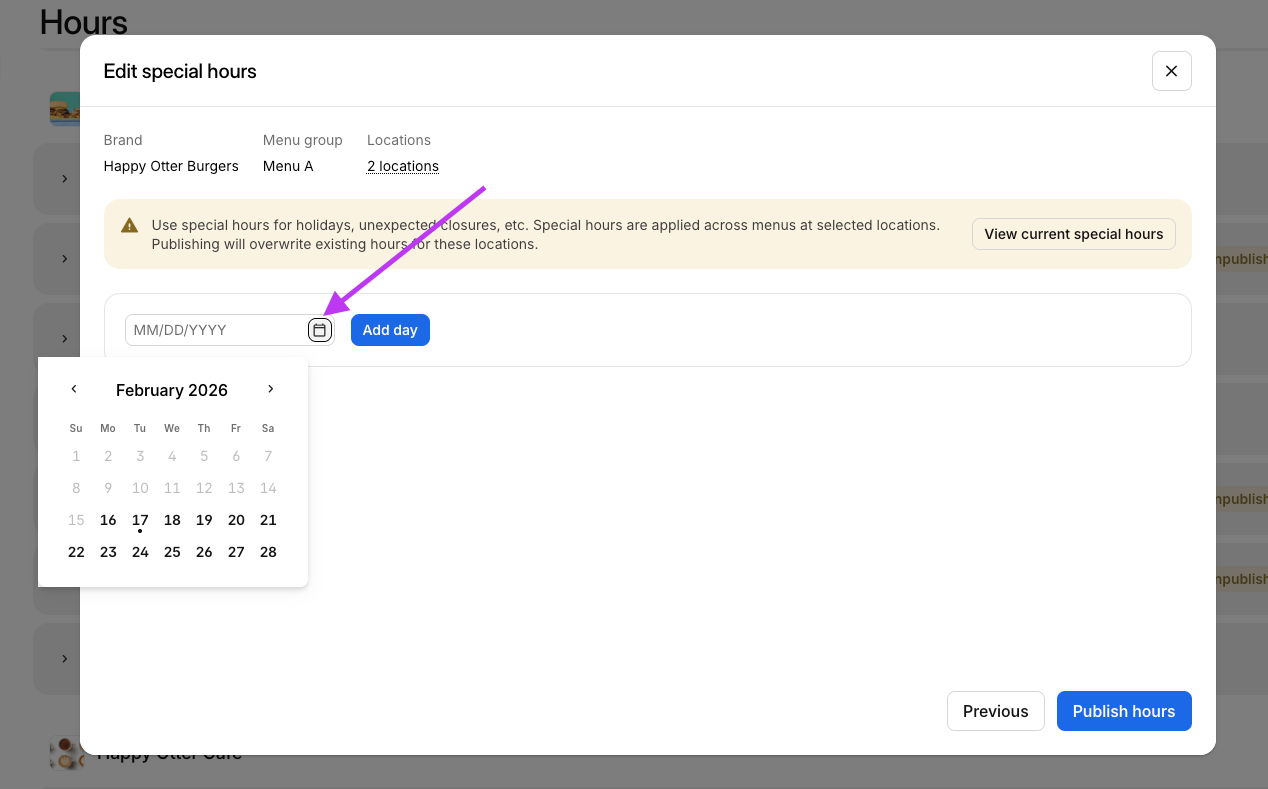
Task: Choose February 25 in date picker
Action: [172, 552]
